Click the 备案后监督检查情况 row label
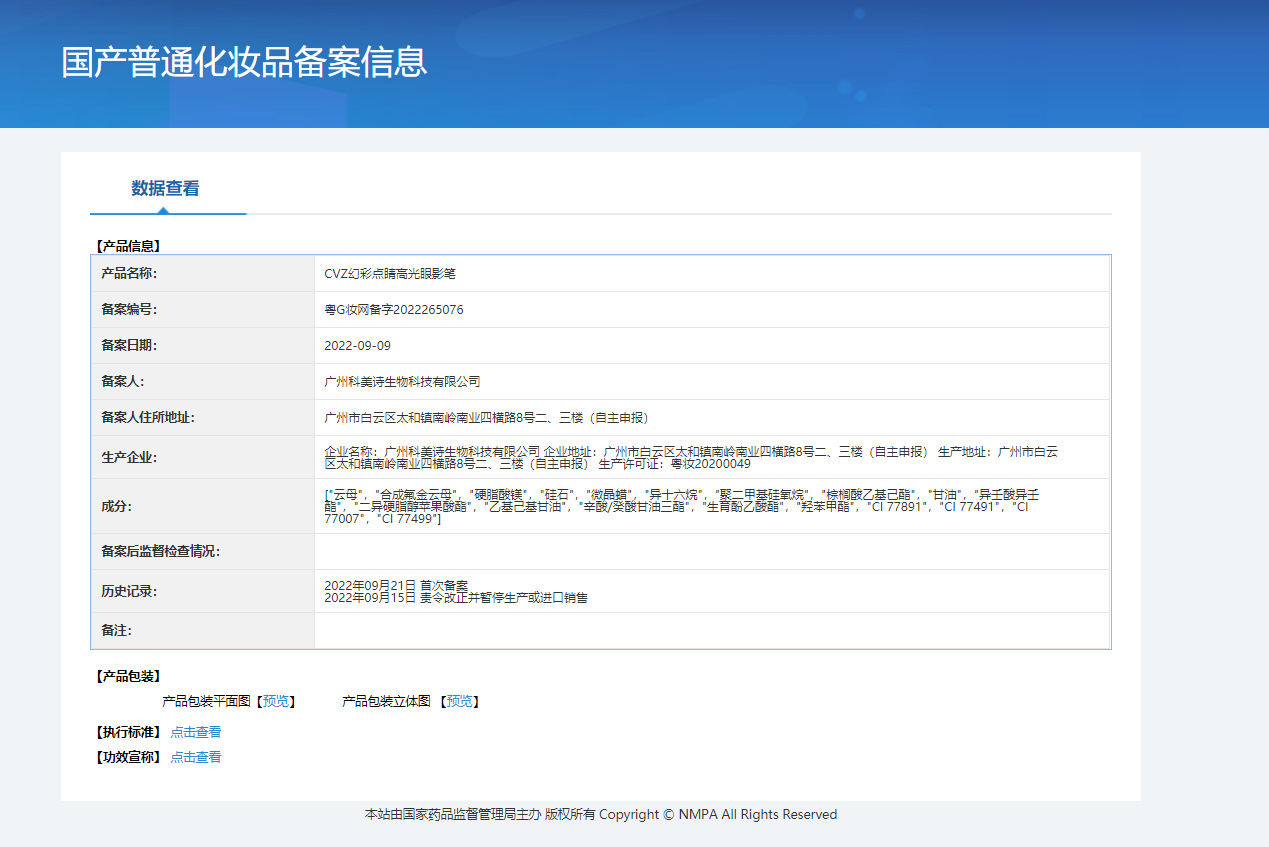This screenshot has height=847, width=1269. pos(160,552)
